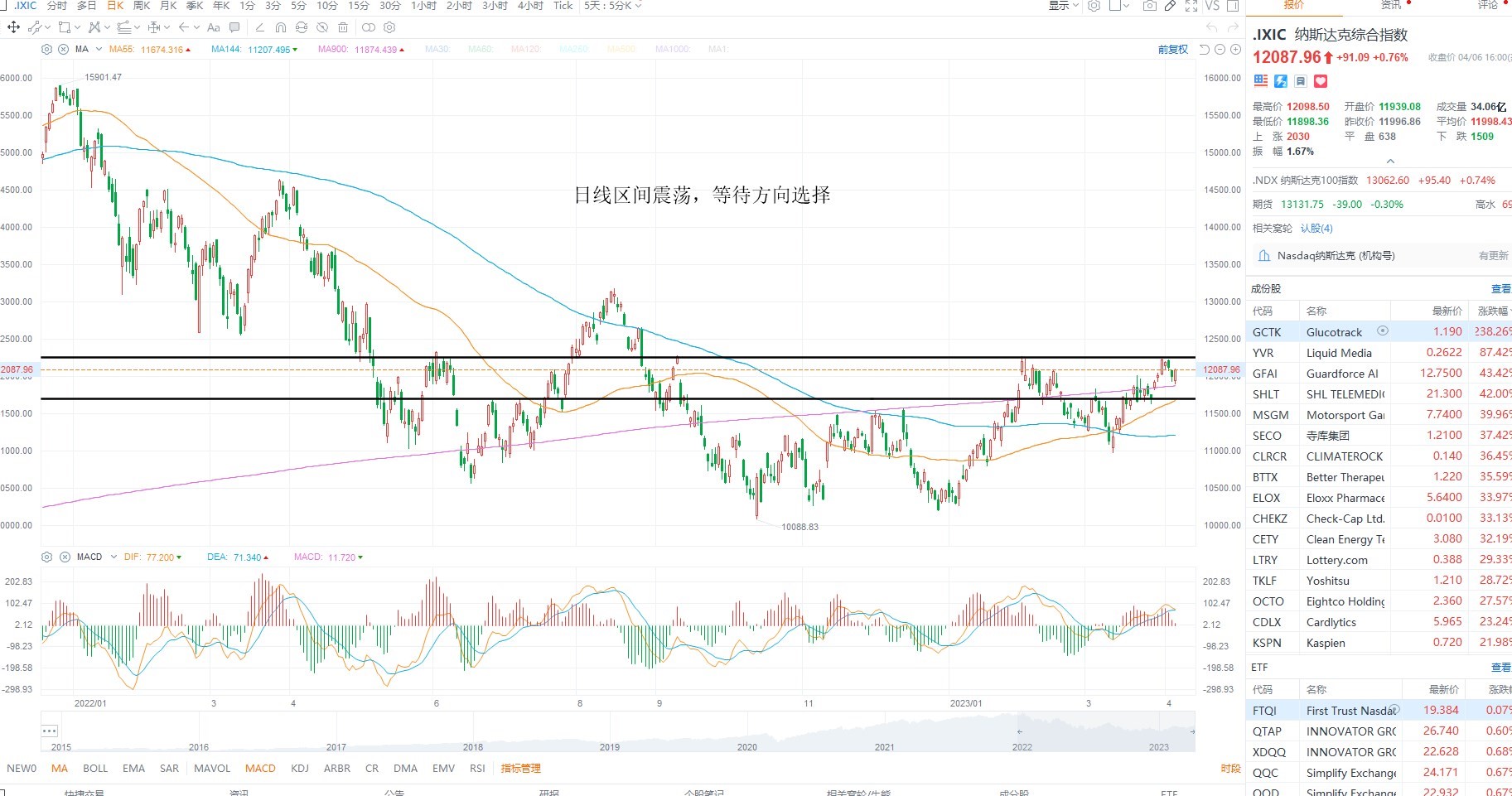
Task: Open the 显示 display dropdown
Action: pyautogui.click(x=1064, y=6)
